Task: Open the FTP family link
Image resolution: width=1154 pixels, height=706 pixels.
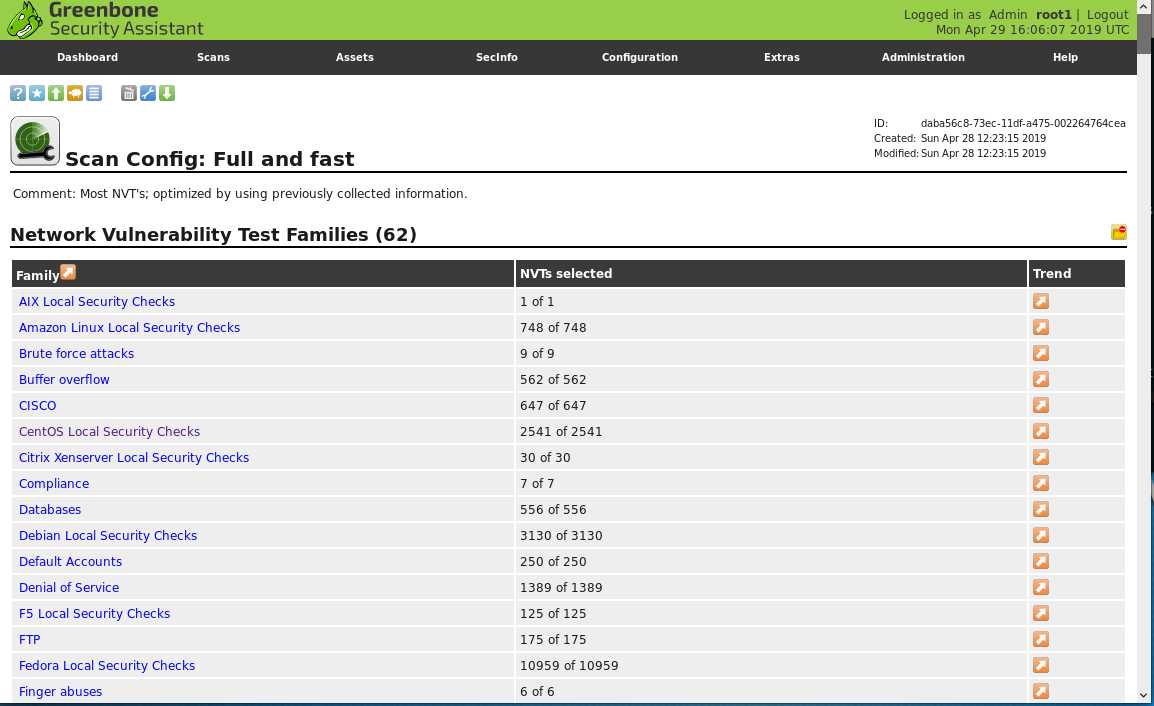Action: [29, 639]
